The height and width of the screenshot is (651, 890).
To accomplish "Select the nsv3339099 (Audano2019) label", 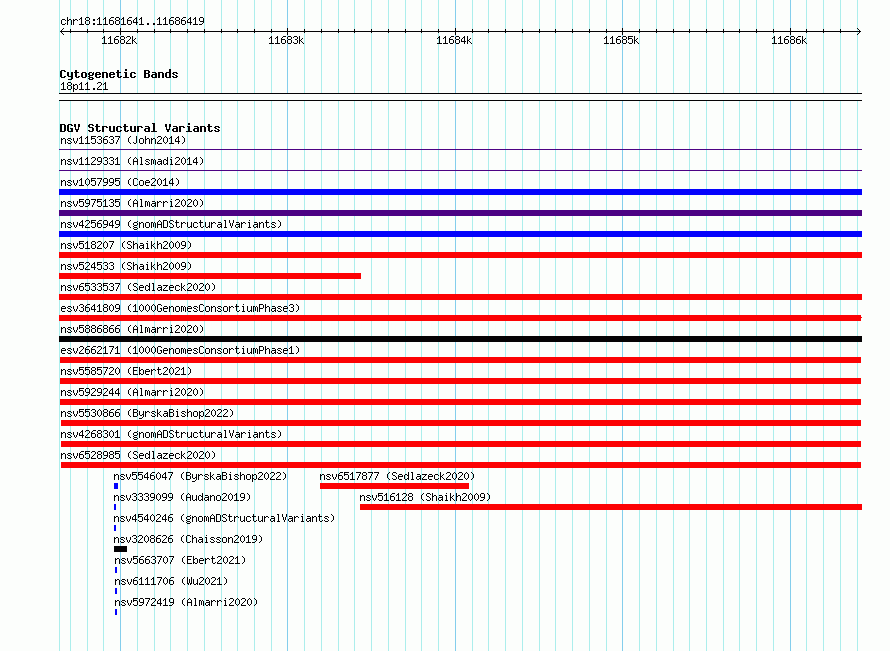I will pos(182,497).
